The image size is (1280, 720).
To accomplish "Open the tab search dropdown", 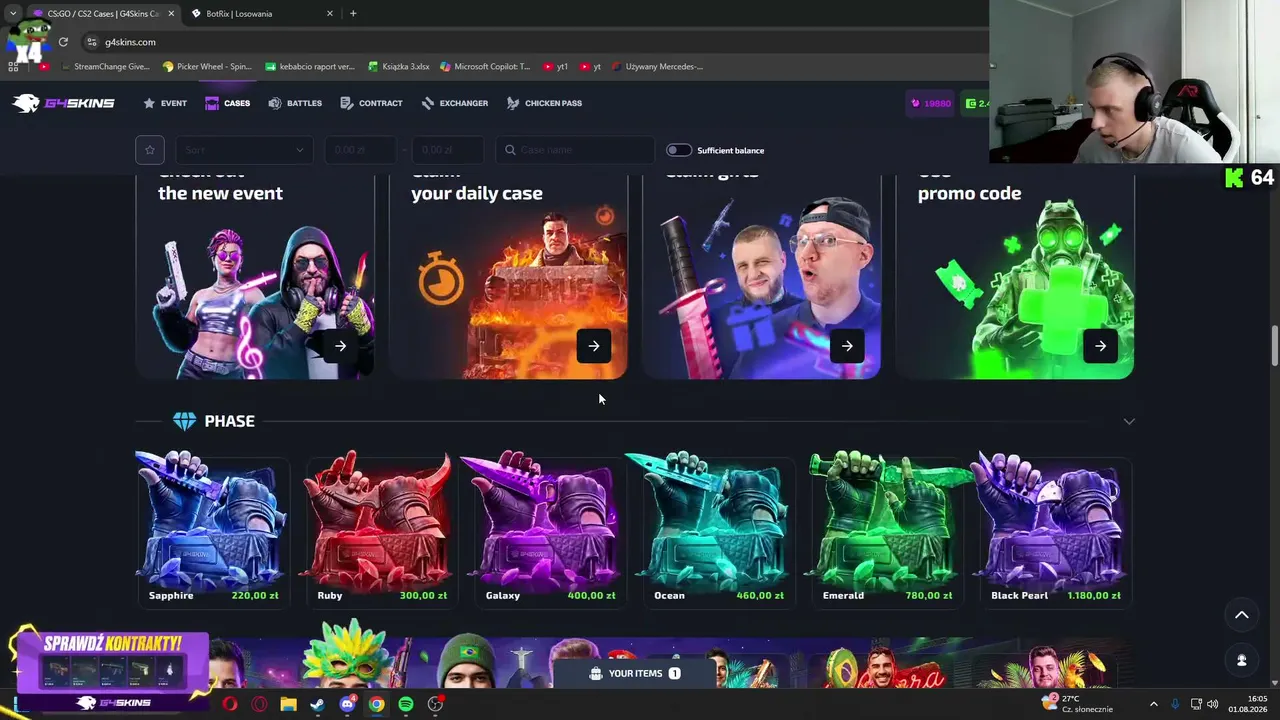I will [x=12, y=13].
